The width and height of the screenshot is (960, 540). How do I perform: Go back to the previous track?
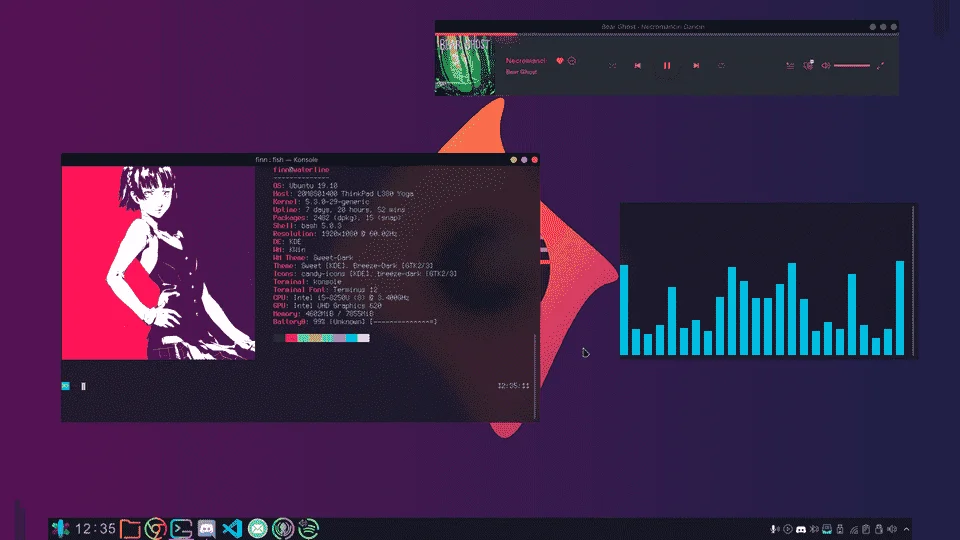tap(637, 66)
